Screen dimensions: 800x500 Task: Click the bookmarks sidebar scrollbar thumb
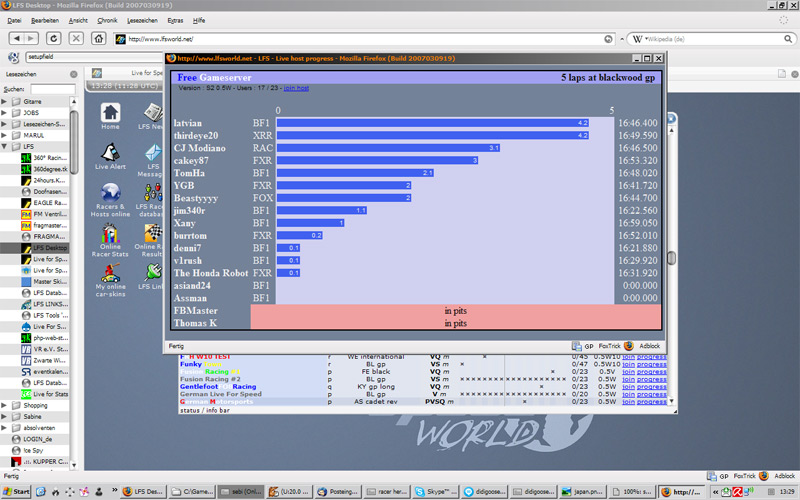tap(74, 142)
